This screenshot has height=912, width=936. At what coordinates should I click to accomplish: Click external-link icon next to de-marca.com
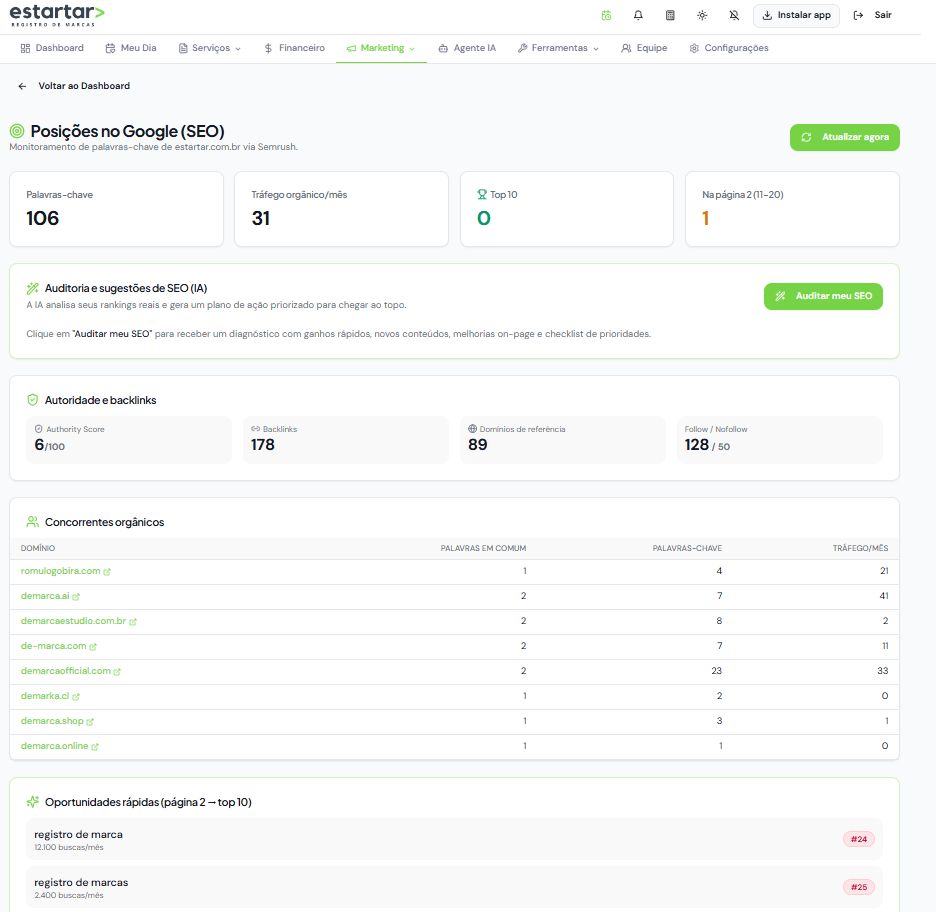pos(93,647)
